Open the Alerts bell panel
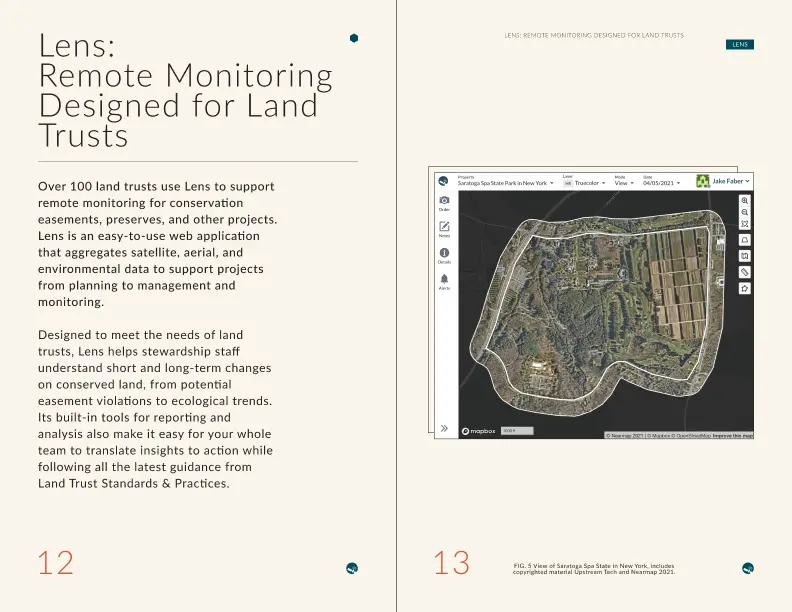This screenshot has width=792, height=612. pyautogui.click(x=444, y=282)
